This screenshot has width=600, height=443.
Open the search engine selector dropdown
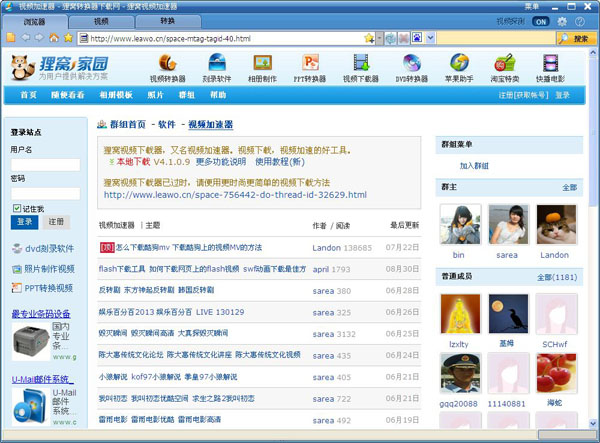[430, 38]
